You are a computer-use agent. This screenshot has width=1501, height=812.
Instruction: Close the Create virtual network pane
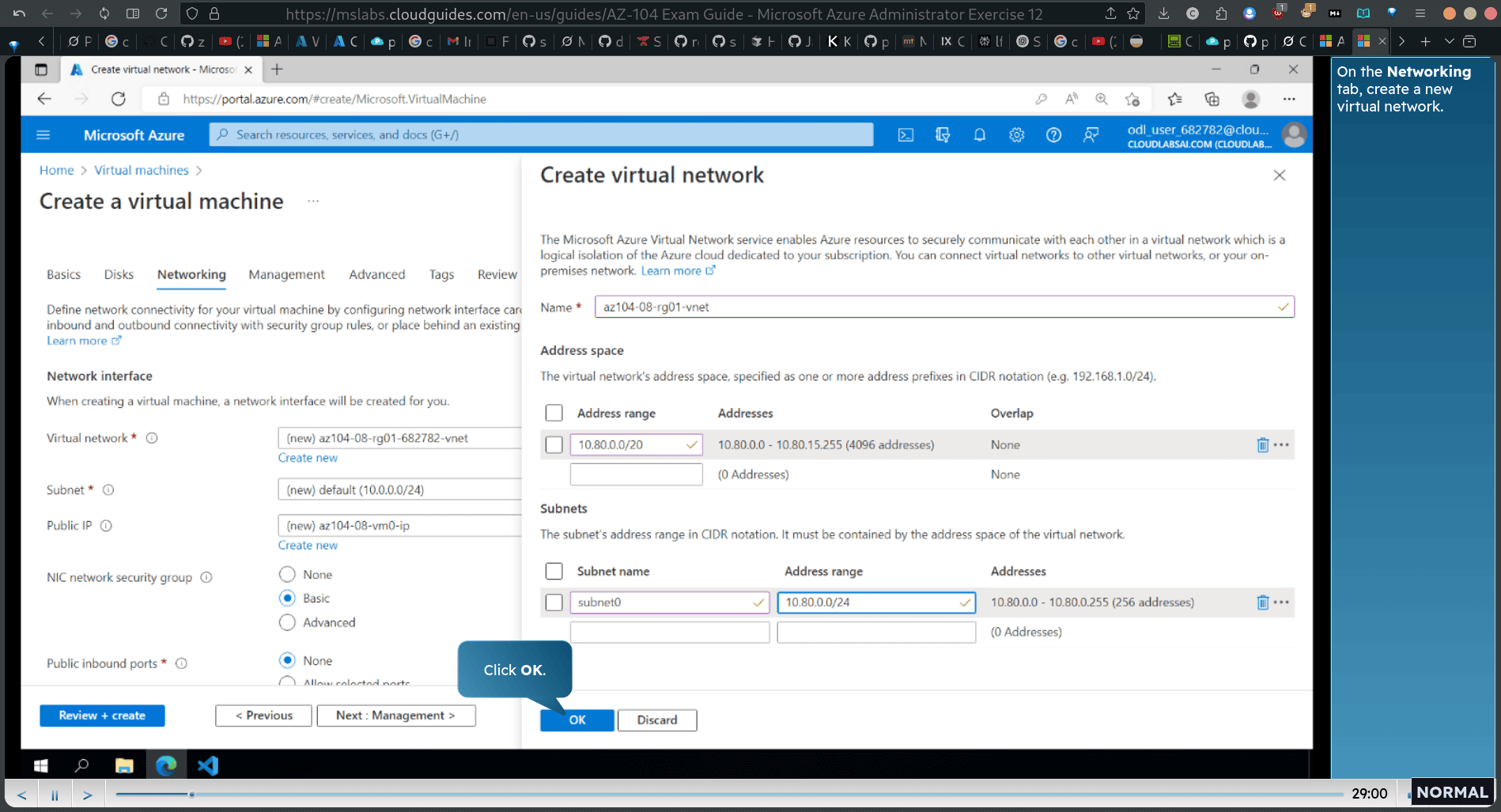(1280, 176)
